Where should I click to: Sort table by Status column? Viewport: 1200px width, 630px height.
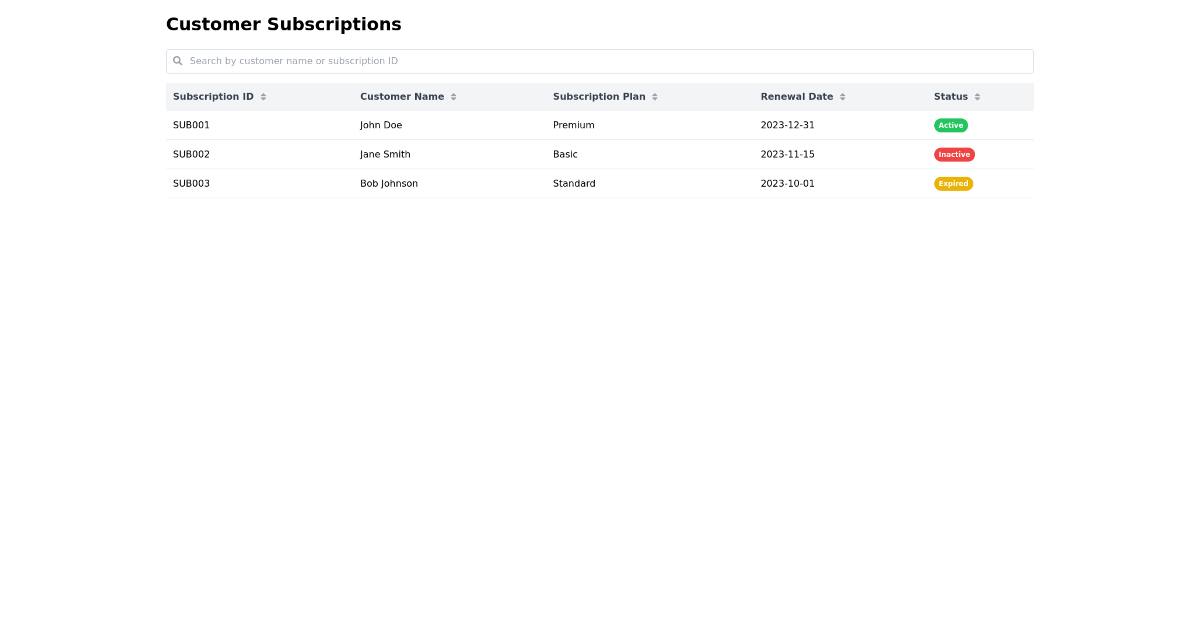[x=949, y=96]
